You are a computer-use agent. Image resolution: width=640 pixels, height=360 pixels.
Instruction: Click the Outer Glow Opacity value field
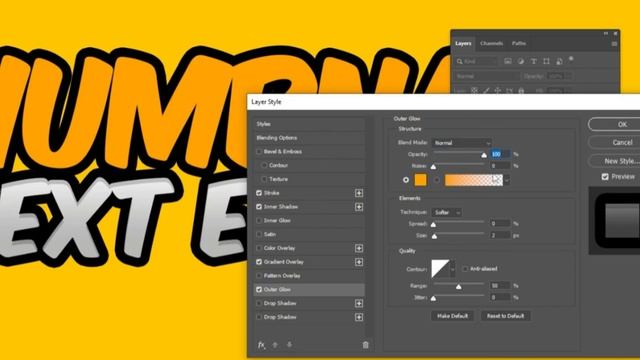(500, 154)
